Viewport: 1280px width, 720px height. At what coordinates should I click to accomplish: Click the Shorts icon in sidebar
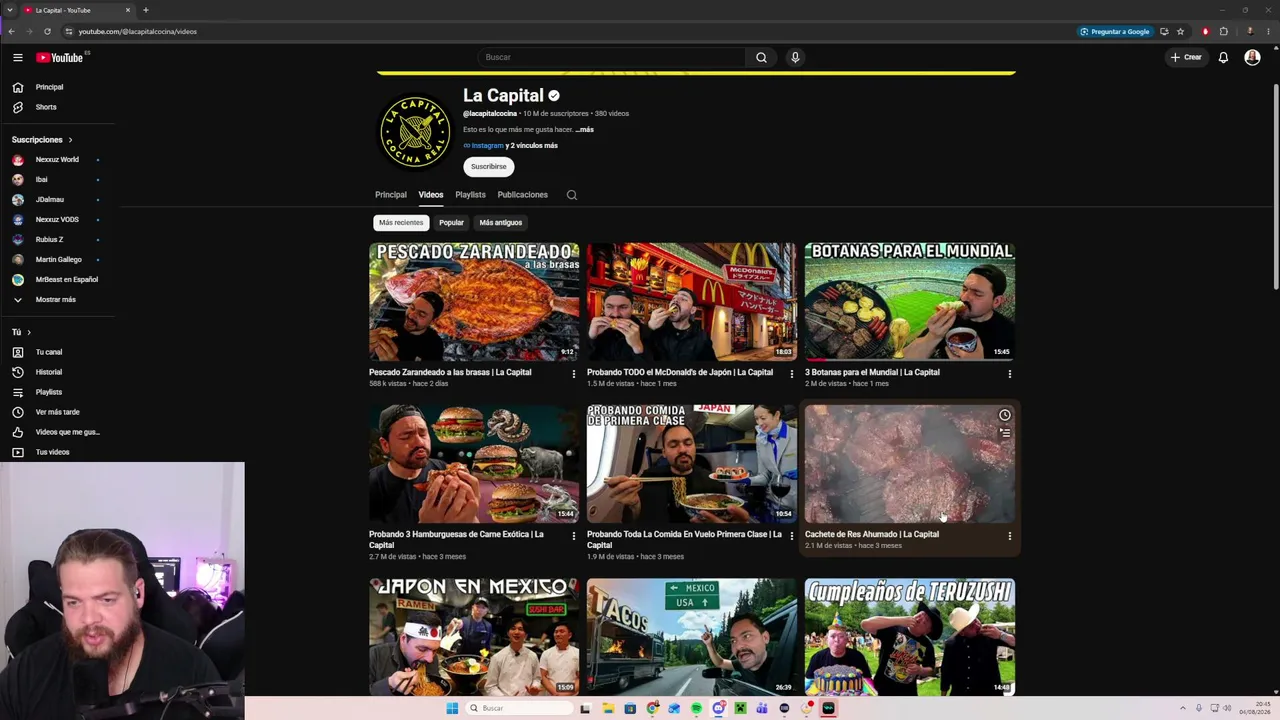pyautogui.click(x=18, y=107)
